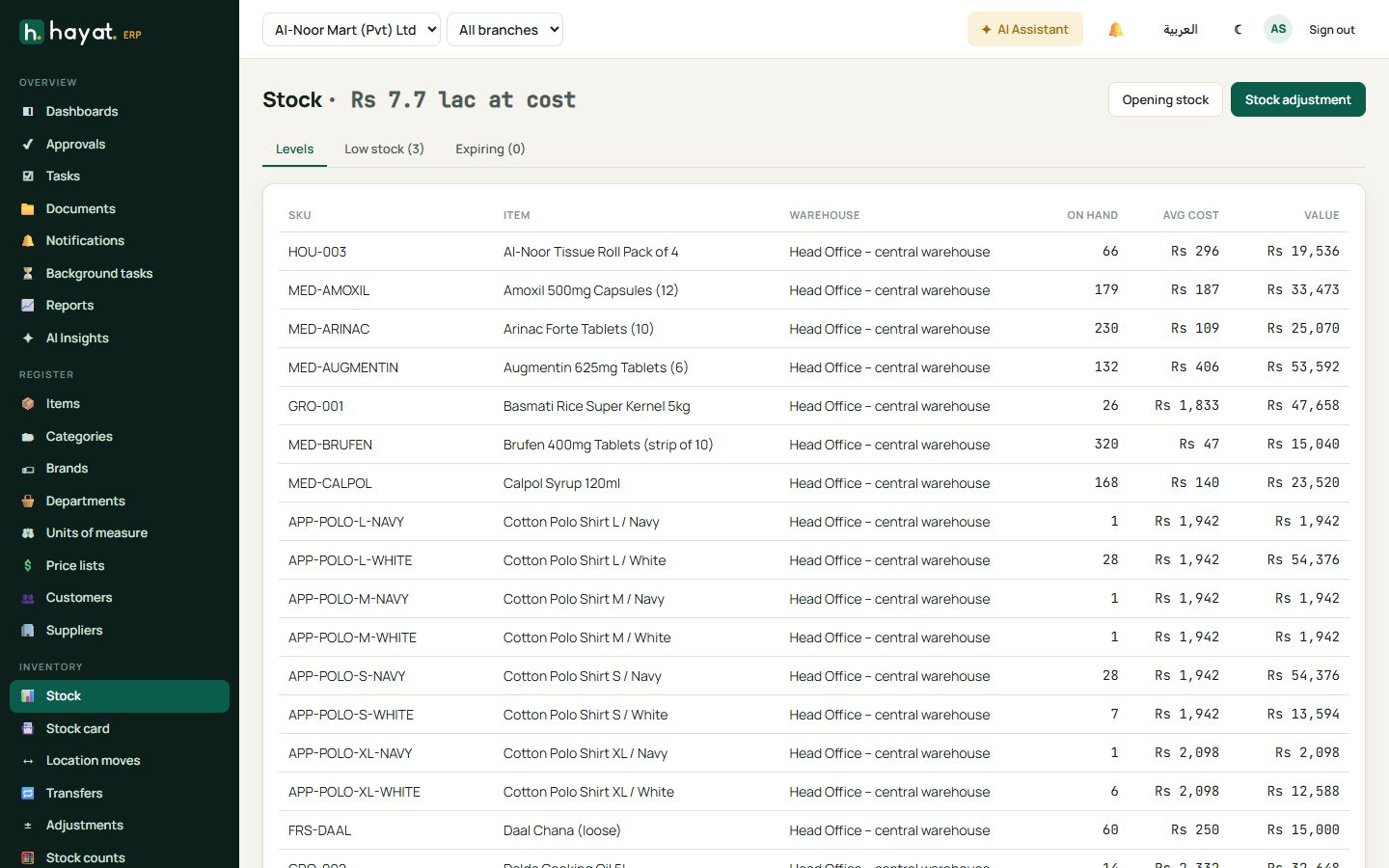
Task: Click the Notifications bell icon in sidebar
Action: 28,241
